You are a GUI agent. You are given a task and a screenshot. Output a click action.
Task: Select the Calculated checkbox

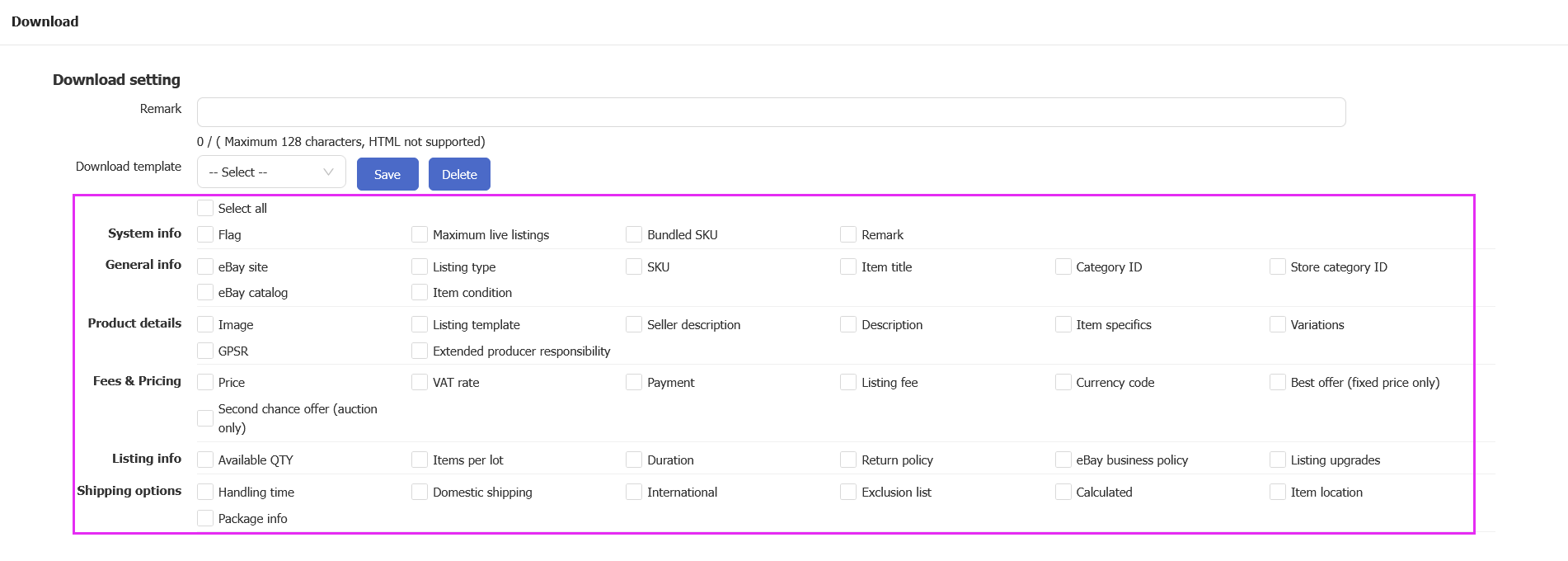pyautogui.click(x=1063, y=492)
